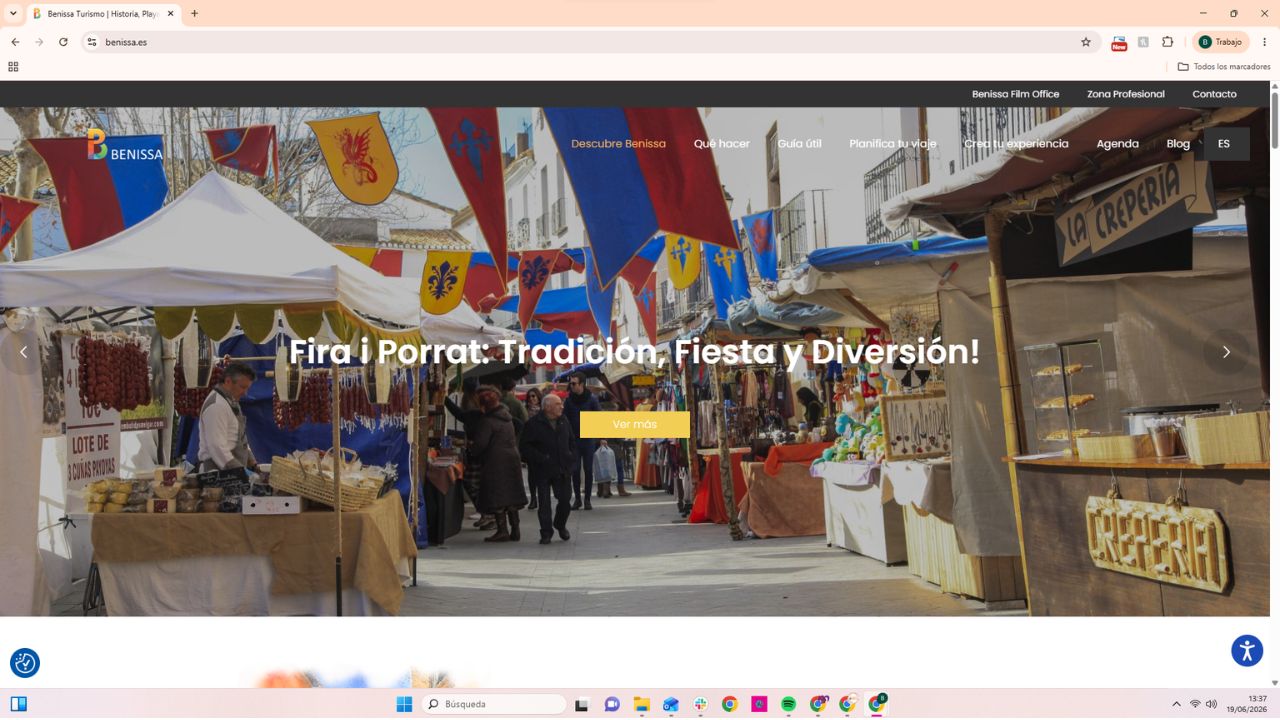Viewport: 1280px width, 720px height.
Task: Open Windows Start menu
Action: [x=404, y=704]
